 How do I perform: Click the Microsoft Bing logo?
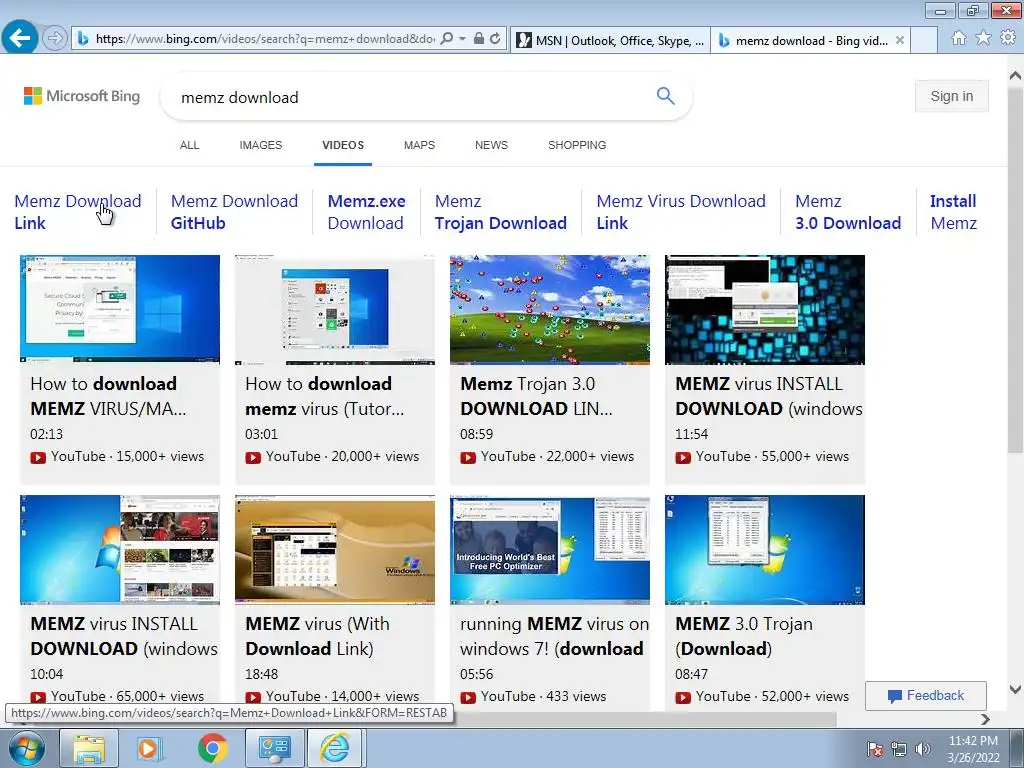[82, 96]
